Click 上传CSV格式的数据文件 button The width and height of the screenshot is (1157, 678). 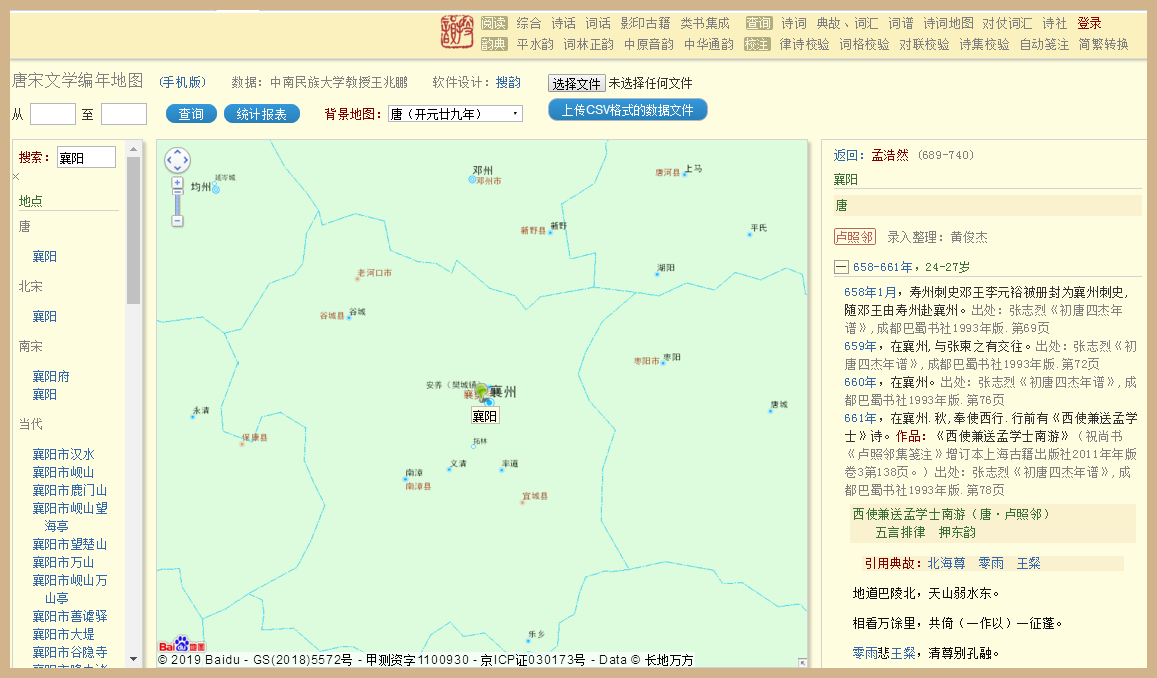pos(627,111)
